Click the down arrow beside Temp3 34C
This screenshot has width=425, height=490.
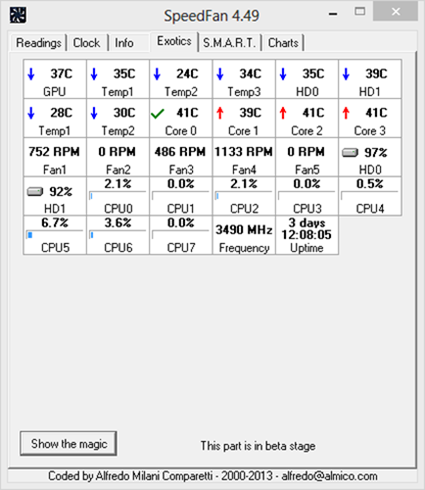coord(220,74)
